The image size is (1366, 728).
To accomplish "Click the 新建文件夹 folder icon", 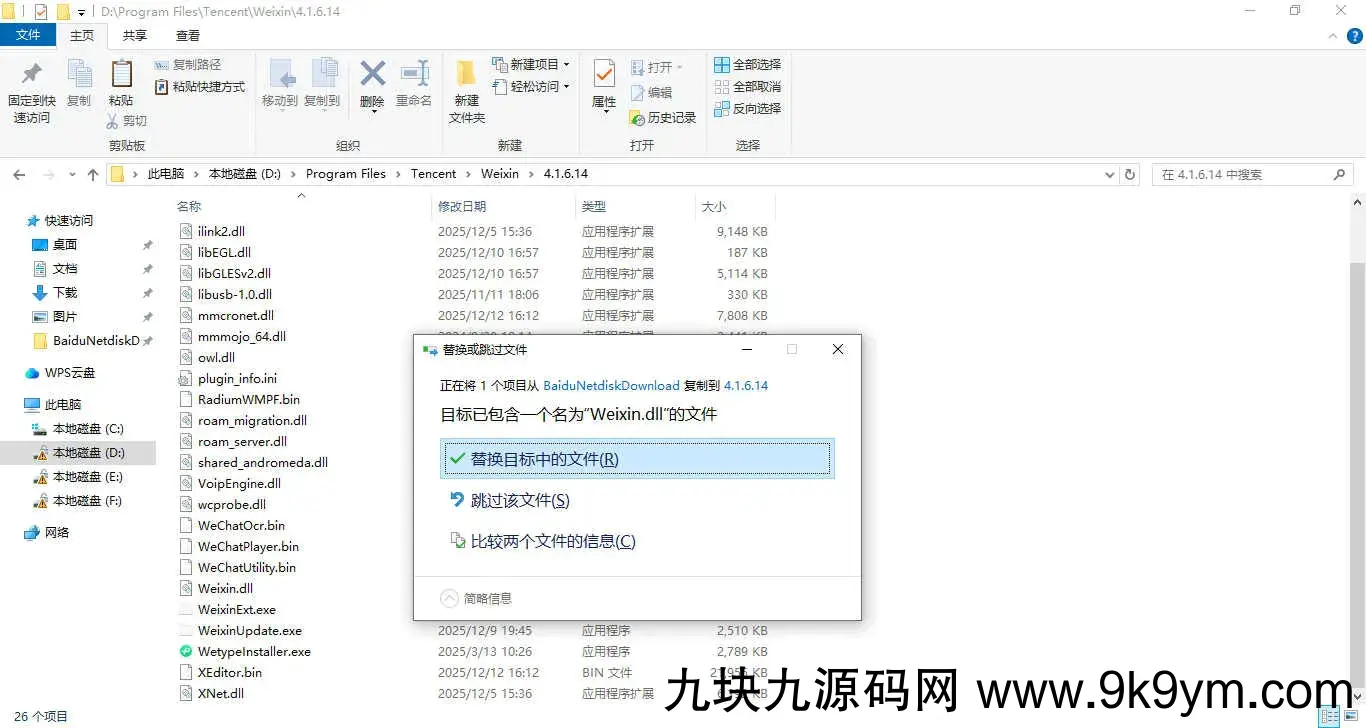I will [466, 75].
